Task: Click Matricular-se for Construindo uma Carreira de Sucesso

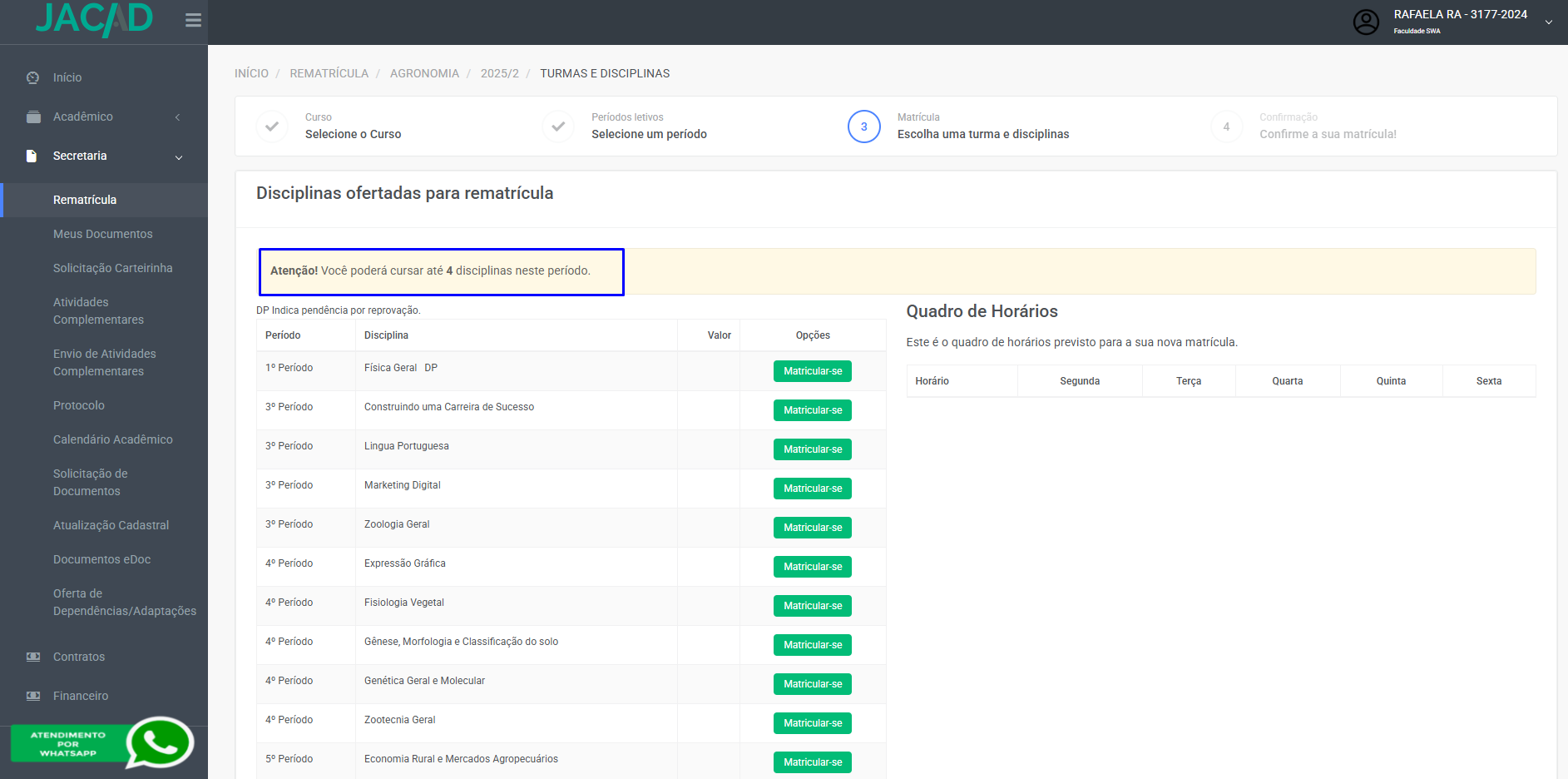Action: [813, 410]
